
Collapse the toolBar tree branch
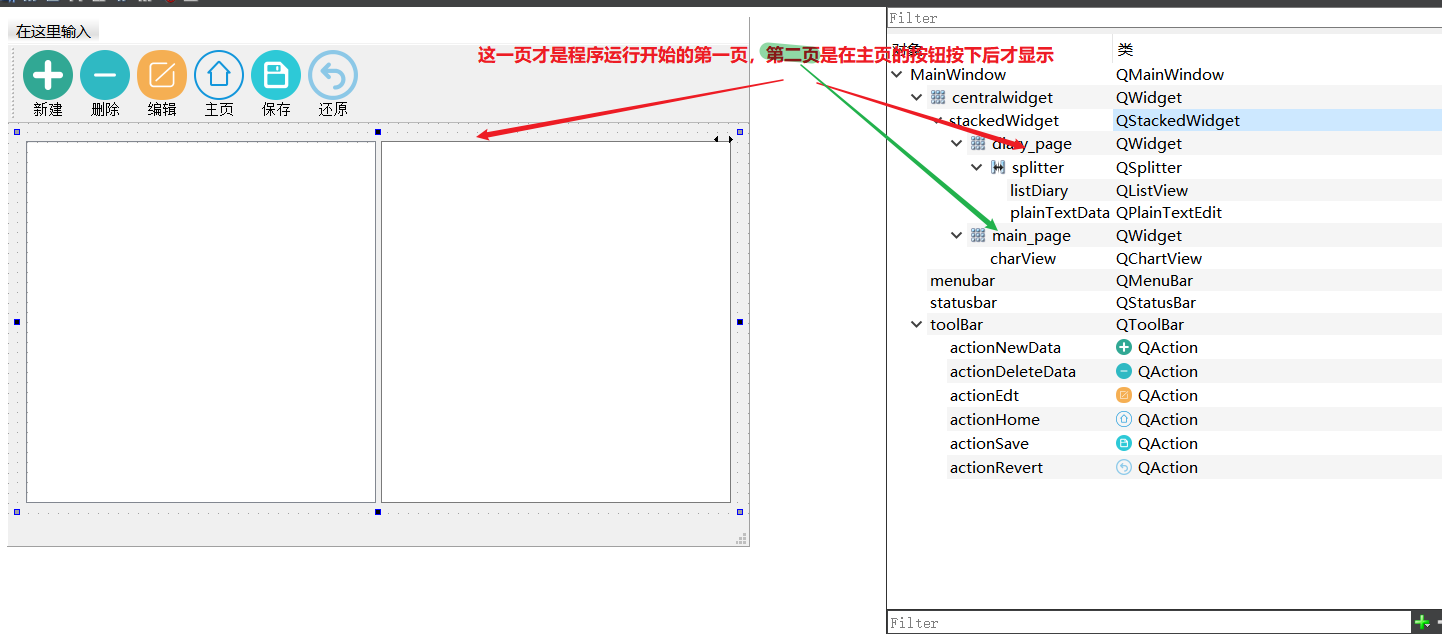point(916,324)
